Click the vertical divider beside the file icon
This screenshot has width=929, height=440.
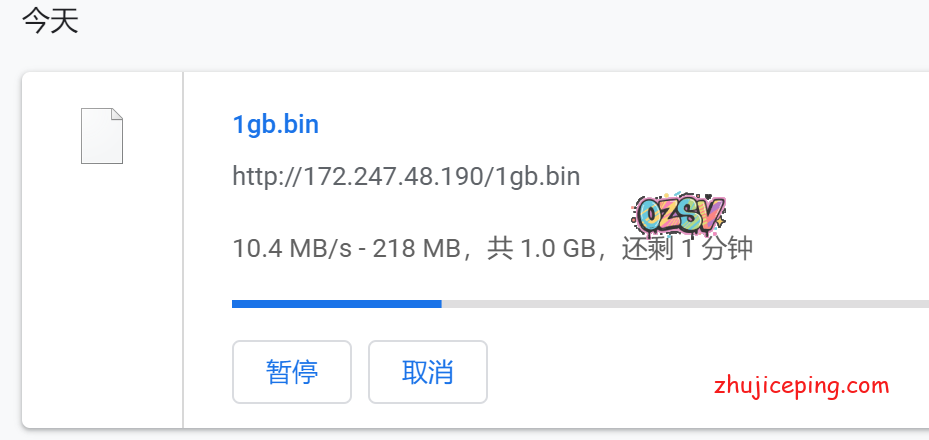(183, 250)
